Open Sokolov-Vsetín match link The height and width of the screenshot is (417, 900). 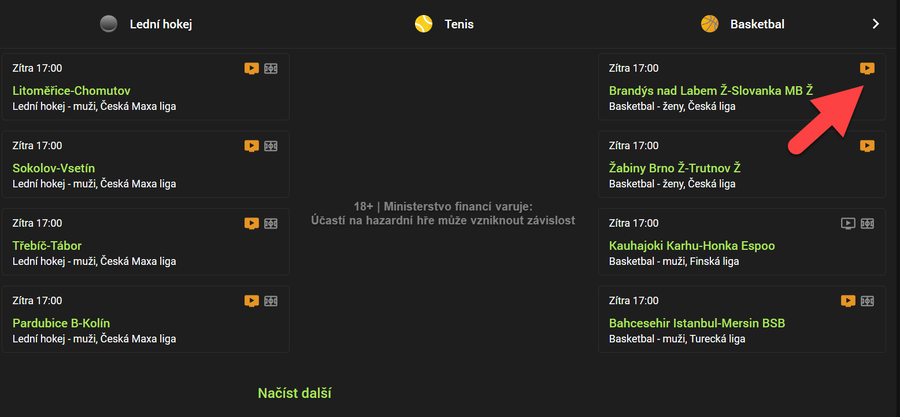click(54, 168)
